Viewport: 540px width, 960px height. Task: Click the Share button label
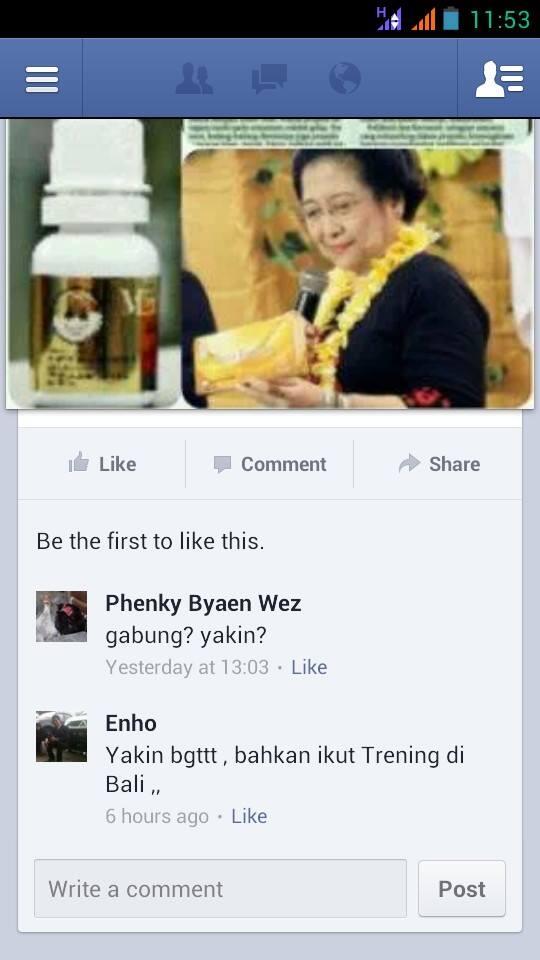click(x=454, y=464)
